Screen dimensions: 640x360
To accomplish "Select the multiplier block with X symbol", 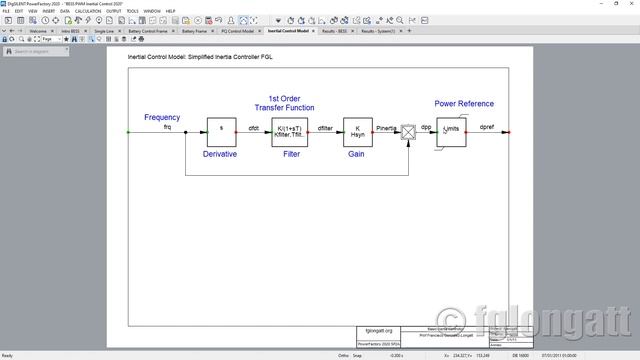I will tap(408, 132).
